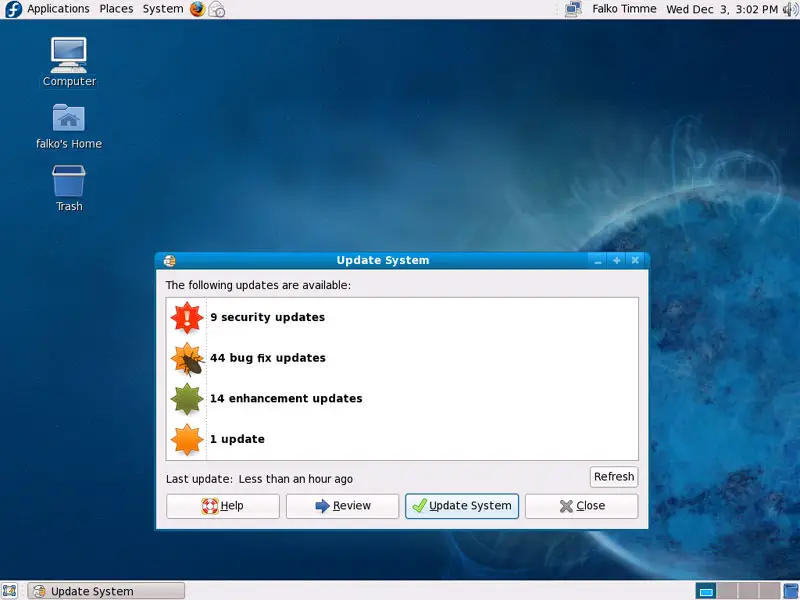Open falko's Home folder icon
This screenshot has height=600, width=800.
(x=69, y=124)
